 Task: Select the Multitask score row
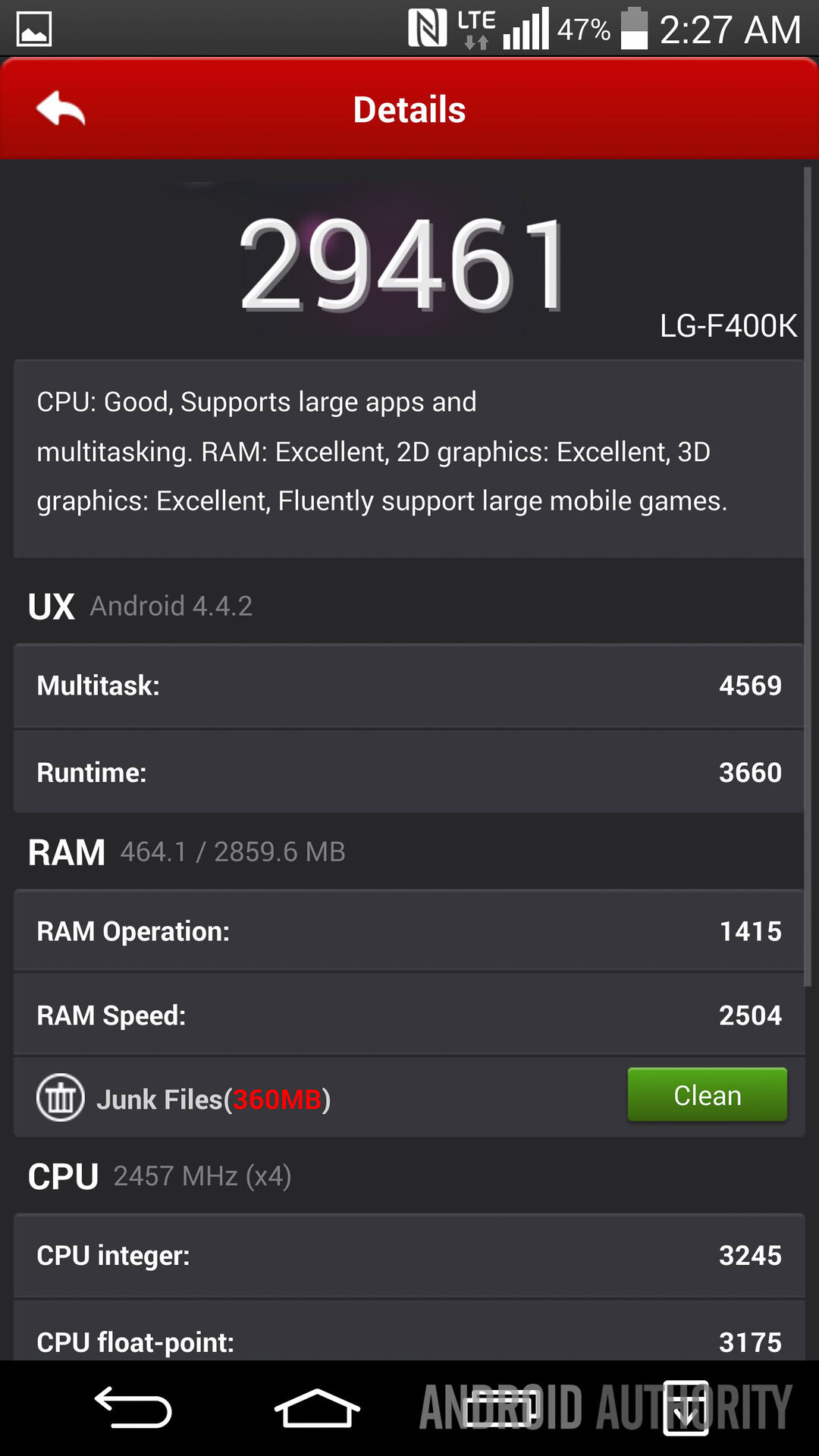tap(409, 686)
